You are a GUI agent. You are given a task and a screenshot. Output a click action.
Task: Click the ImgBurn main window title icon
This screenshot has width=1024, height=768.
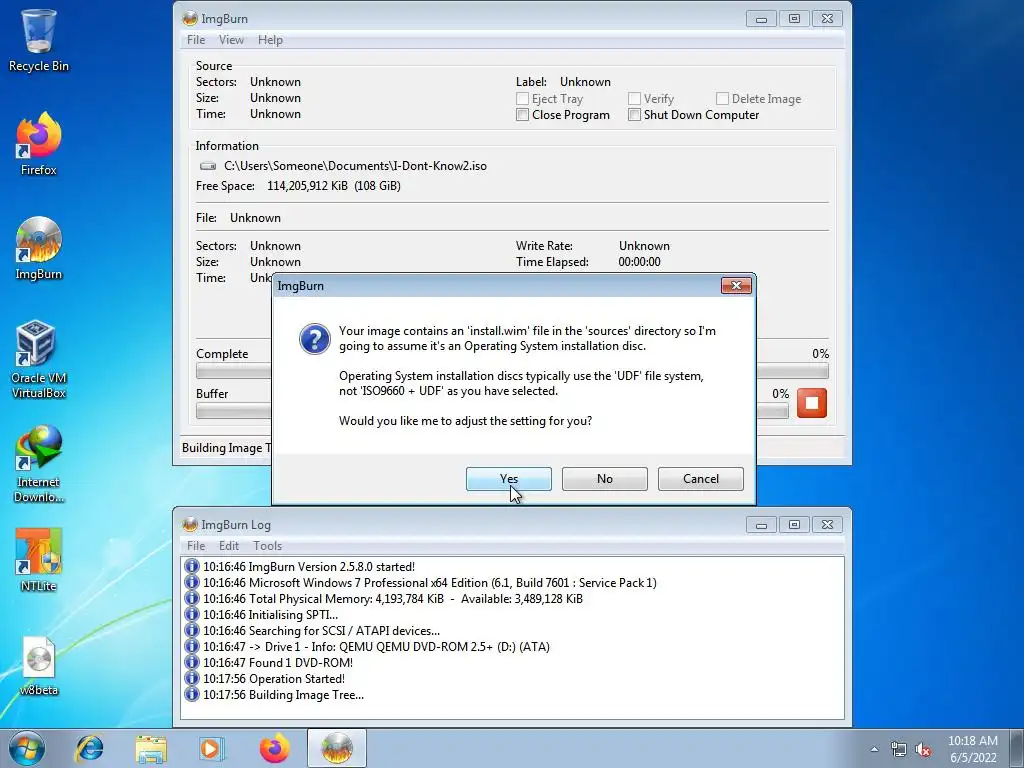click(190, 18)
